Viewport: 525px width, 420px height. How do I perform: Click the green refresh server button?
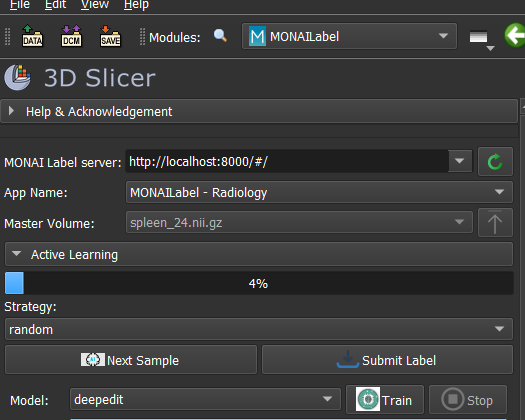click(495, 162)
